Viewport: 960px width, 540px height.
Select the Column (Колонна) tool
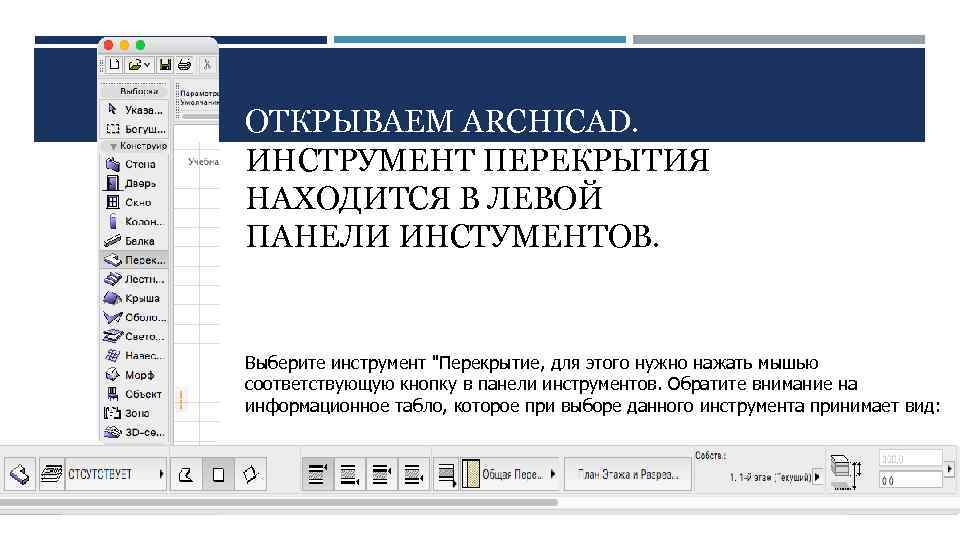tap(134, 222)
